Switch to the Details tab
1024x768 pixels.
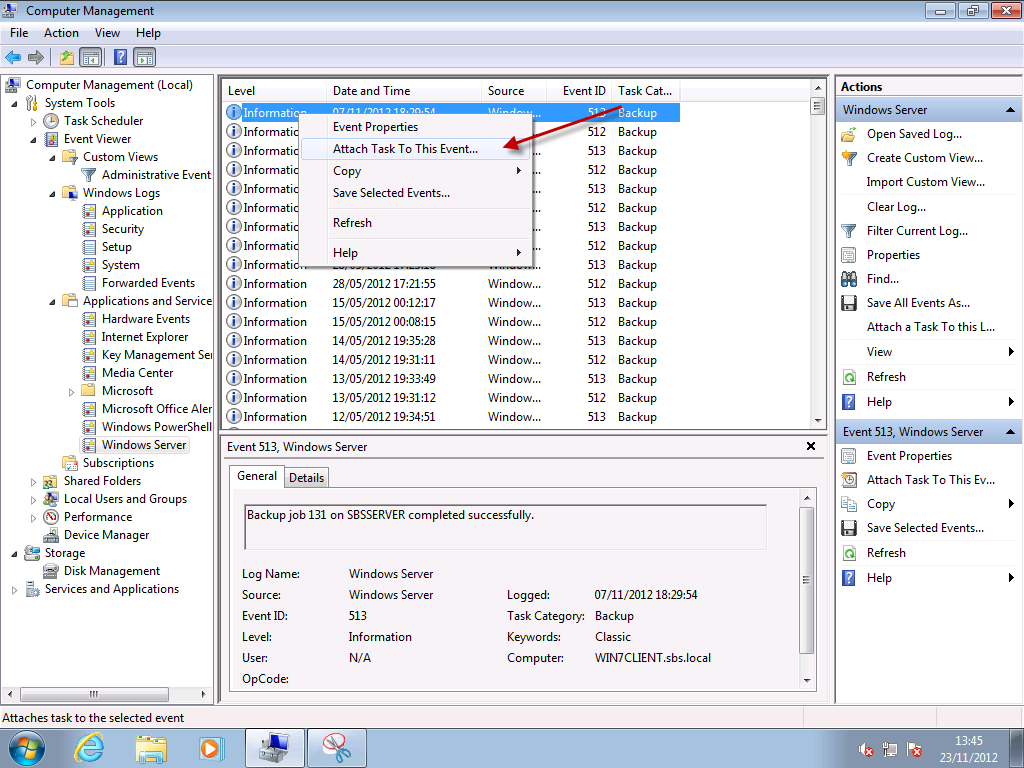pyautogui.click(x=306, y=477)
